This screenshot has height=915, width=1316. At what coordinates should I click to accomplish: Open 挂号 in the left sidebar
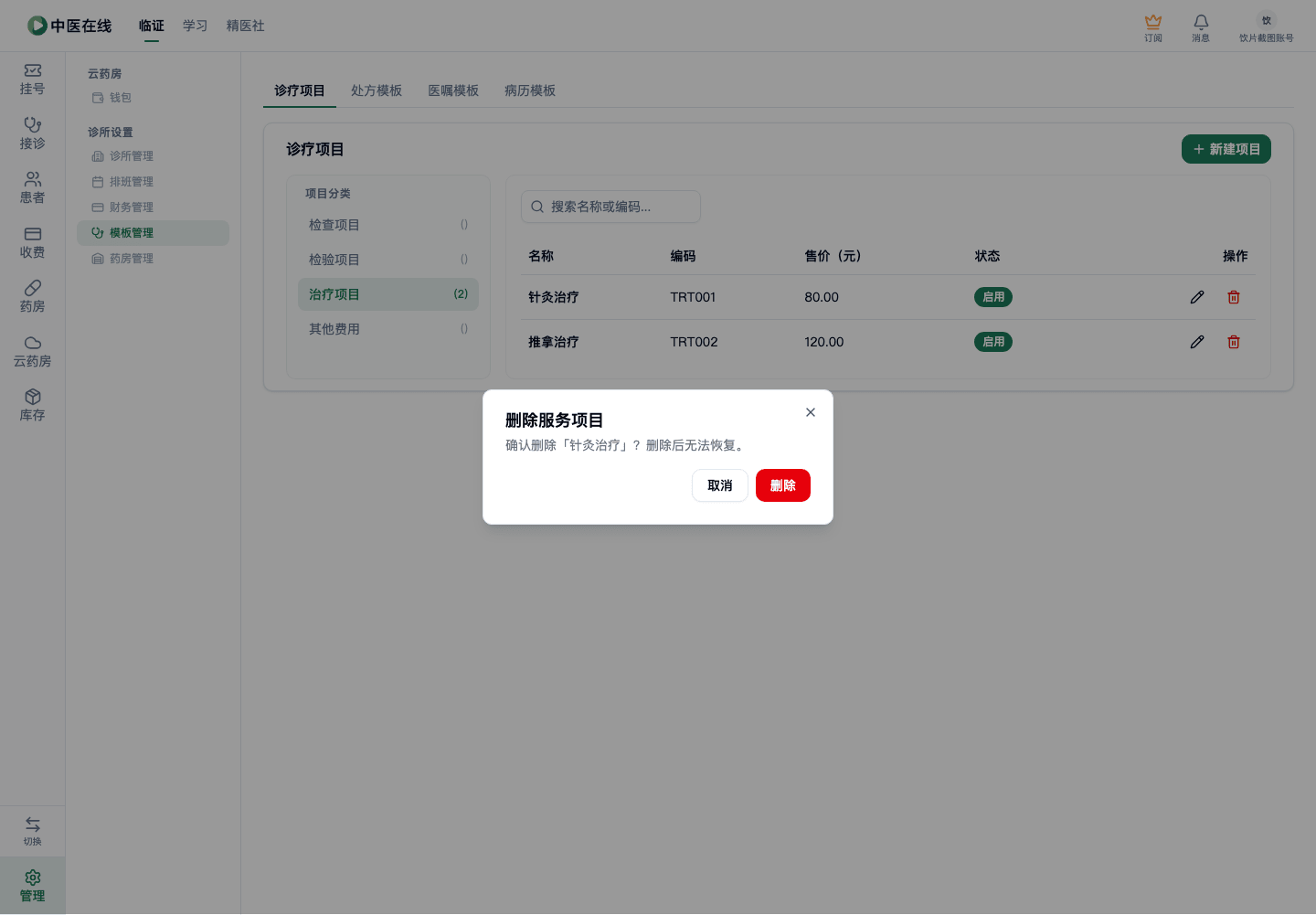tap(33, 80)
